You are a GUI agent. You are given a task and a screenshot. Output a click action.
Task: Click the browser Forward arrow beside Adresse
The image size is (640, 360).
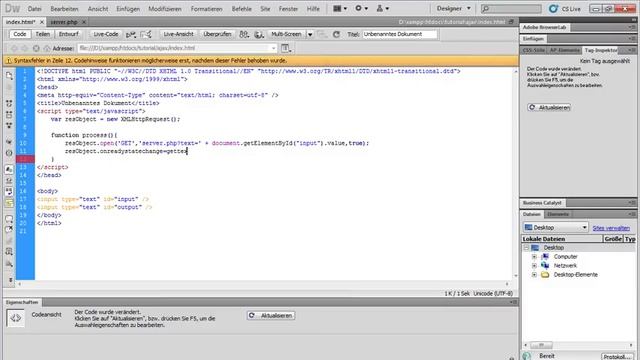[x=25, y=48]
